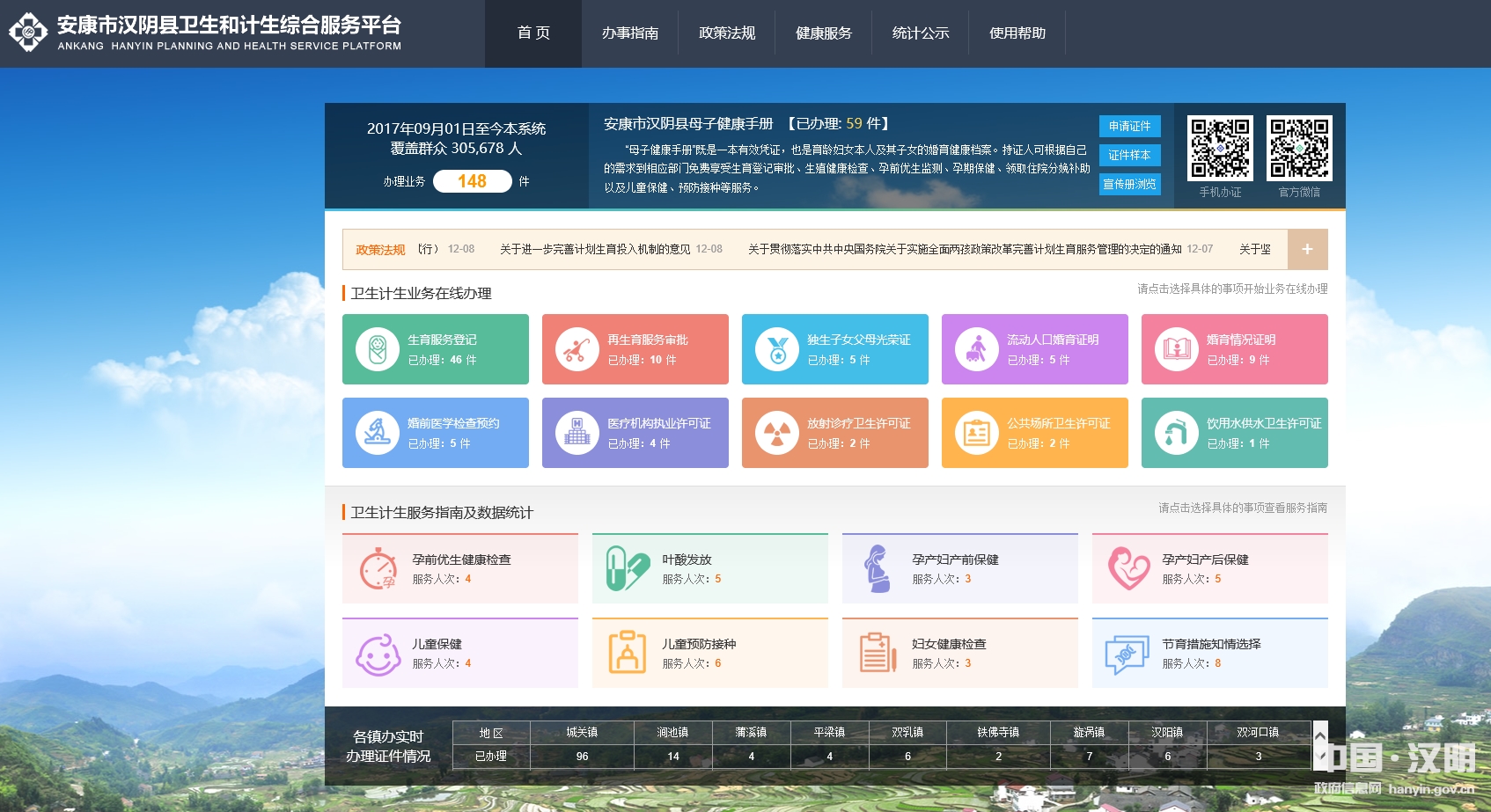Open the 妇女健康检查 guide title

[949, 644]
